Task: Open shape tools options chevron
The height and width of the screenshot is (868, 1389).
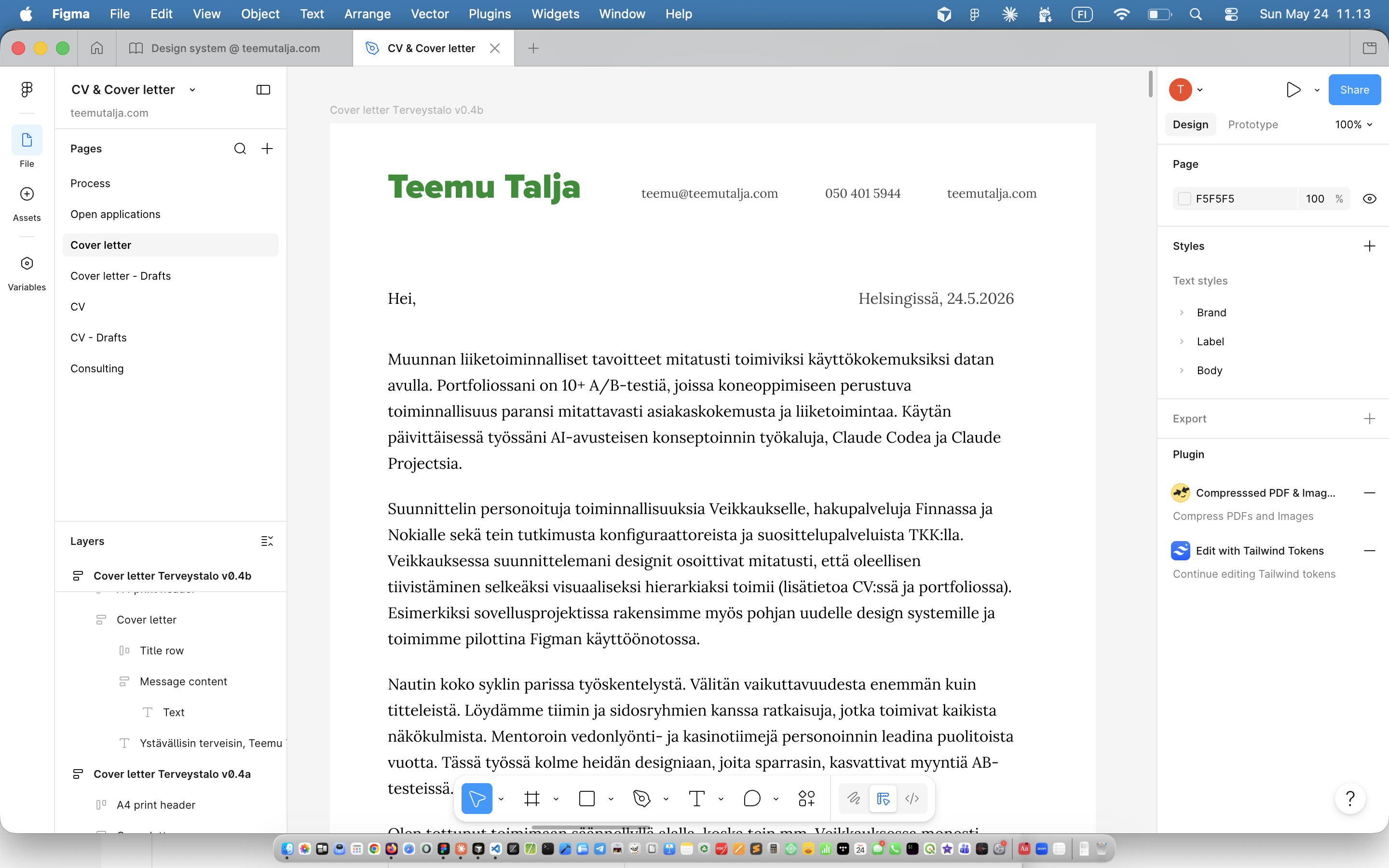Action: coord(611,799)
